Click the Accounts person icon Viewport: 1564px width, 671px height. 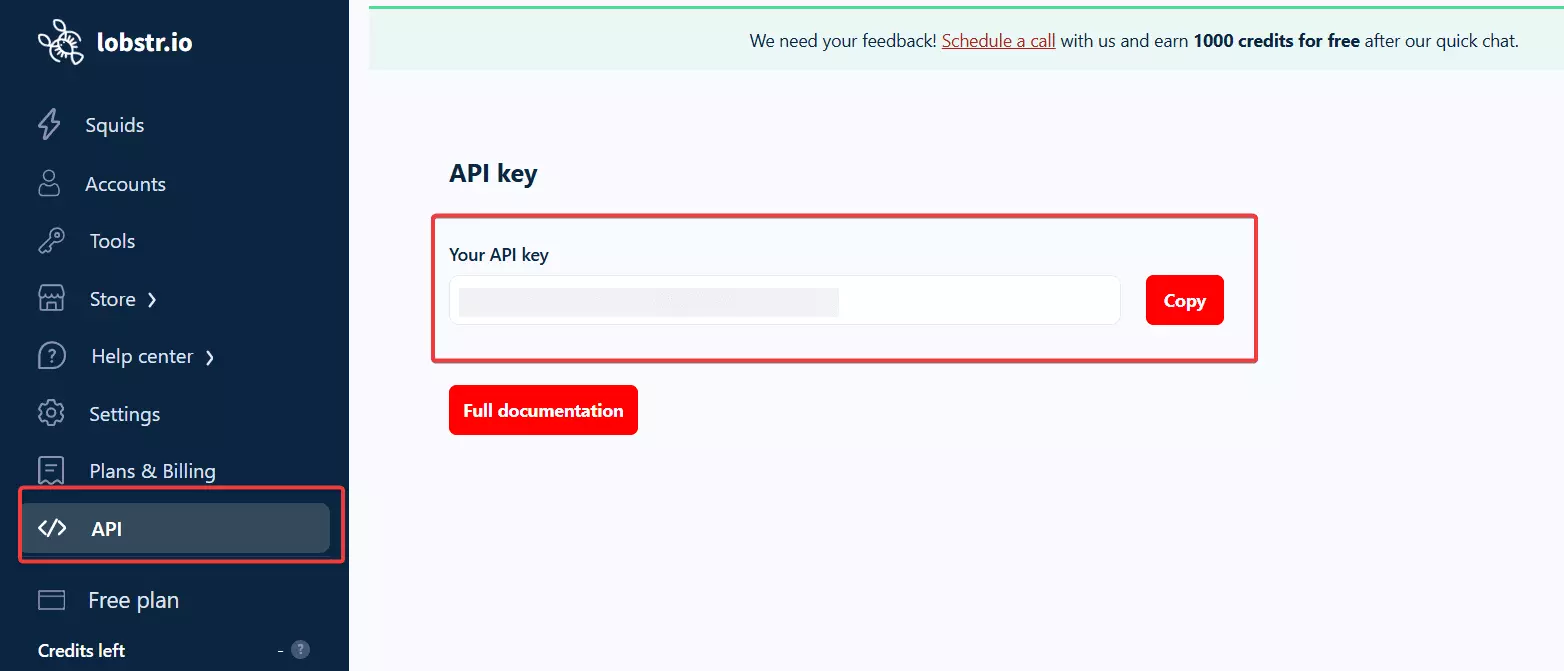49,184
